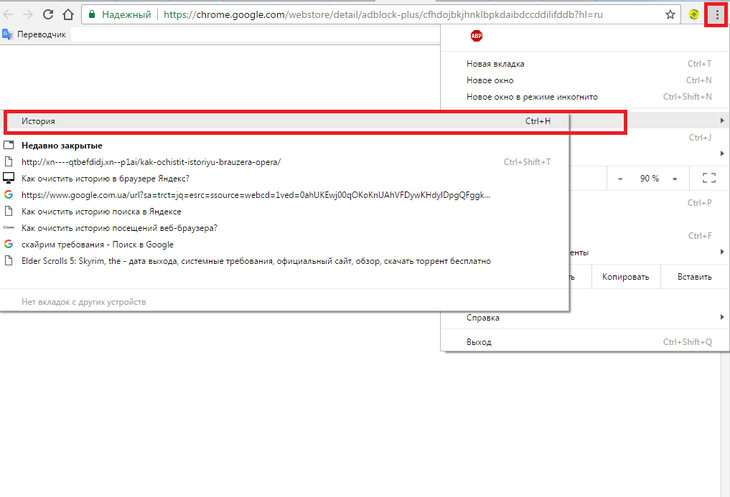Bookmark this page with the star icon
This screenshot has height=497, width=730.
coord(670,16)
